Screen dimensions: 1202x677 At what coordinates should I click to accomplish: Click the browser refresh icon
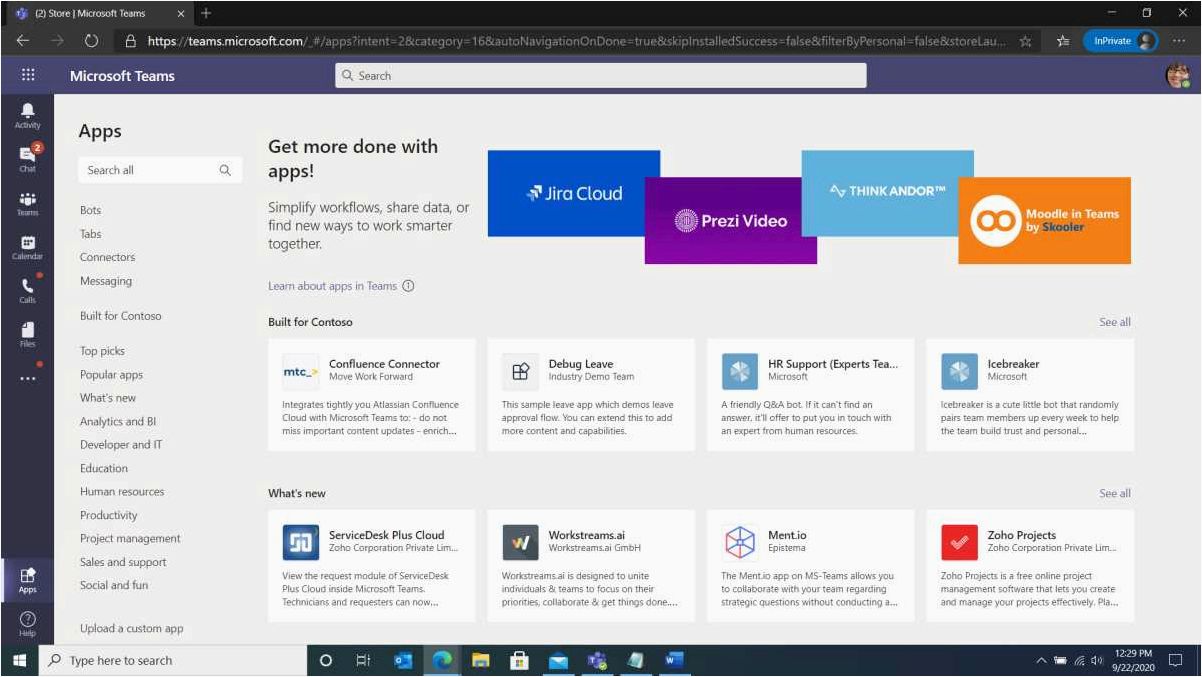pyautogui.click(x=91, y=41)
